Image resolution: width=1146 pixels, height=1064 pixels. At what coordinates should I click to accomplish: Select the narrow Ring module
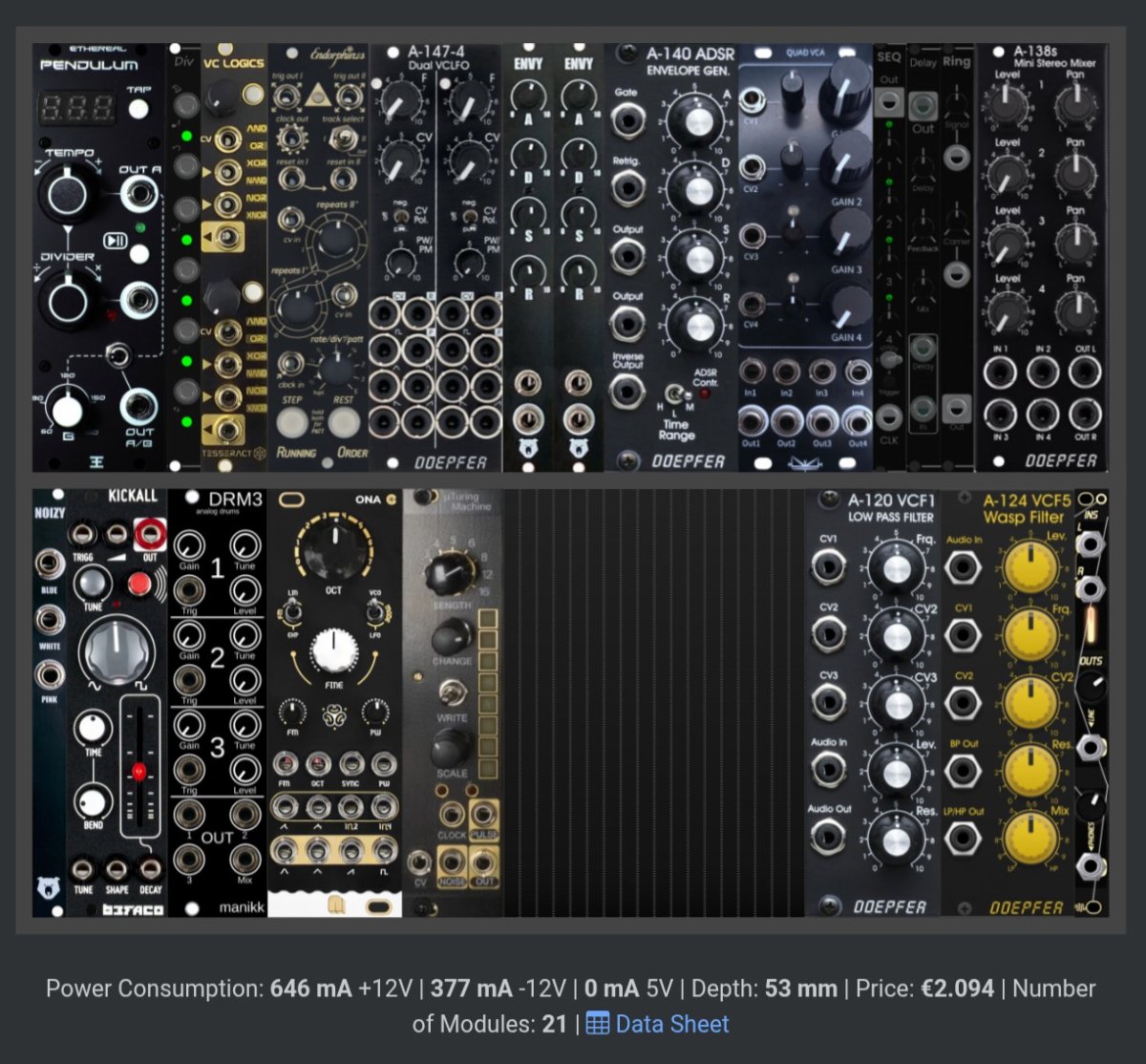coord(957,257)
